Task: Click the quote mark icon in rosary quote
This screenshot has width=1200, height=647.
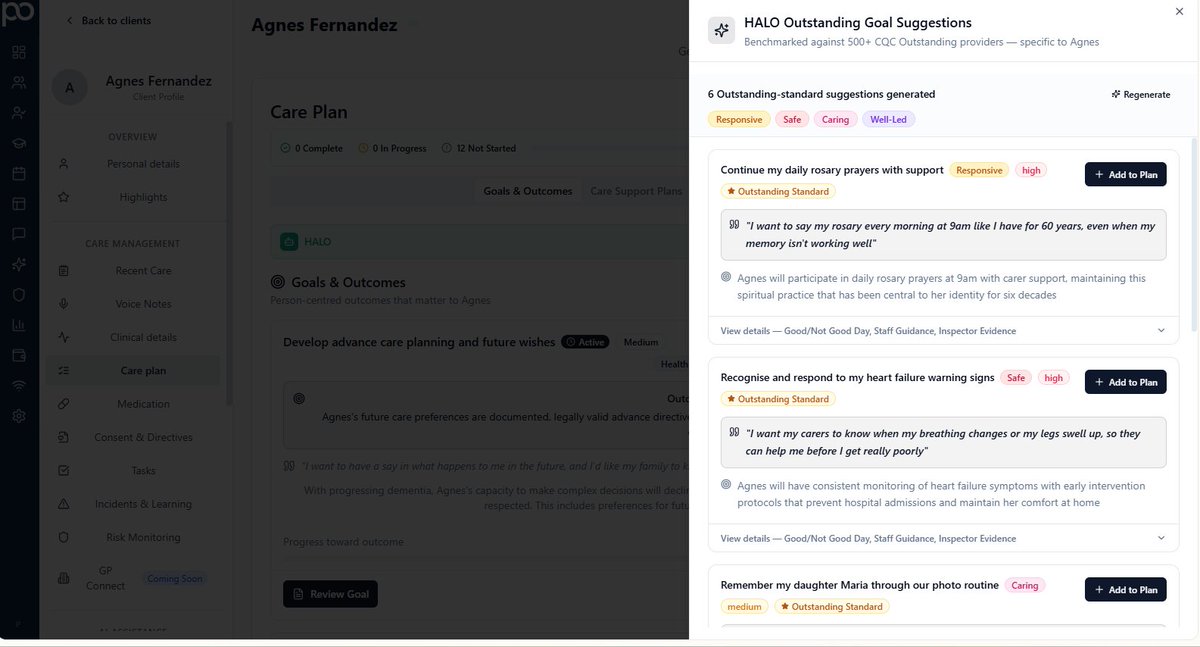Action: (735, 225)
